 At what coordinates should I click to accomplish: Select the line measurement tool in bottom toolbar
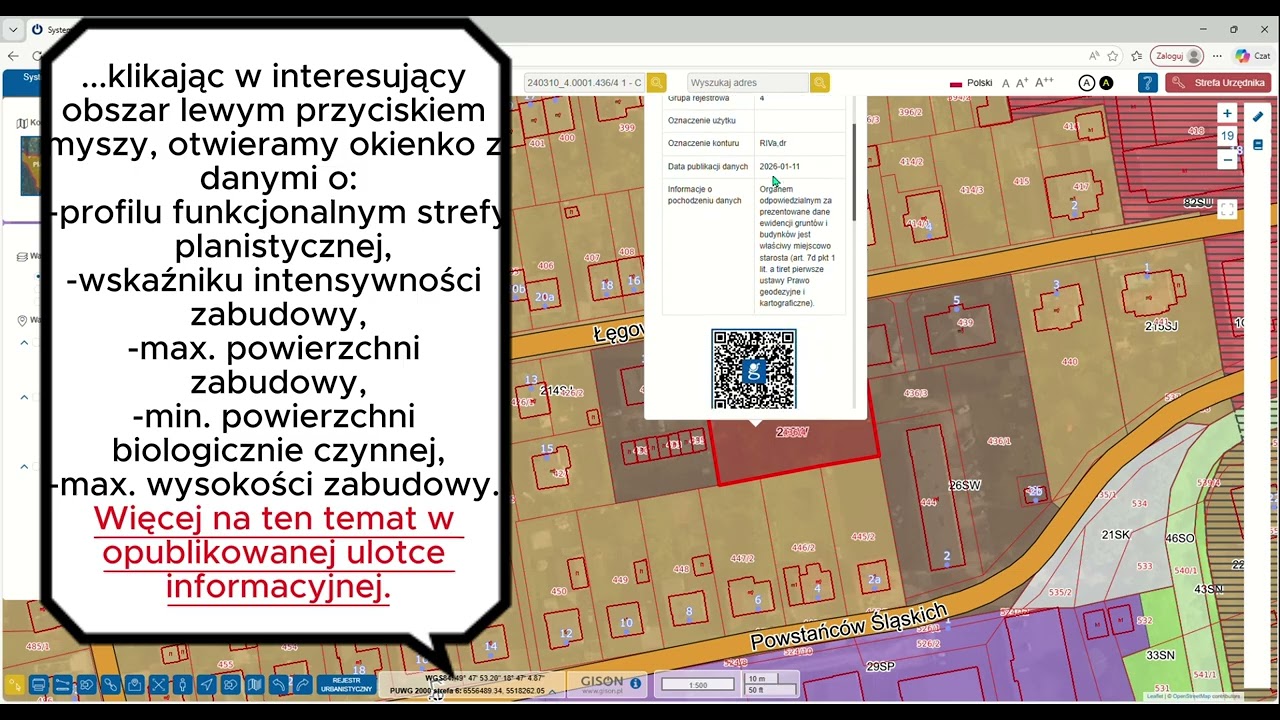pos(62,685)
